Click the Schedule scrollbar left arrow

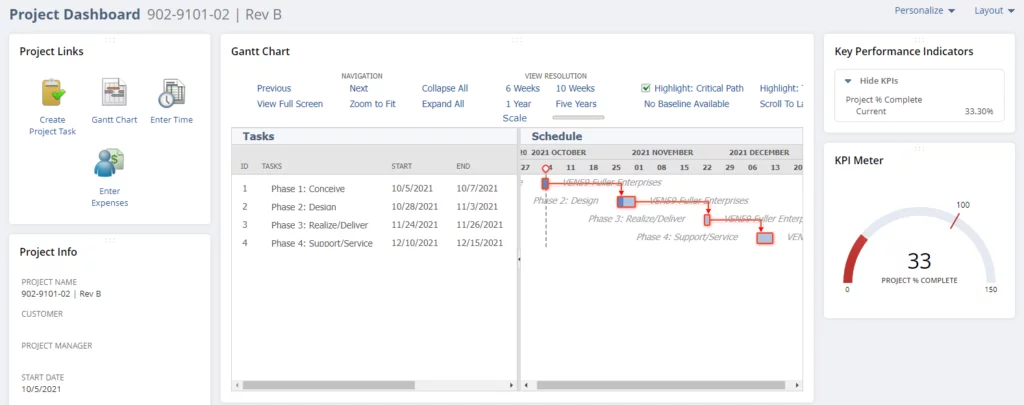(526, 385)
